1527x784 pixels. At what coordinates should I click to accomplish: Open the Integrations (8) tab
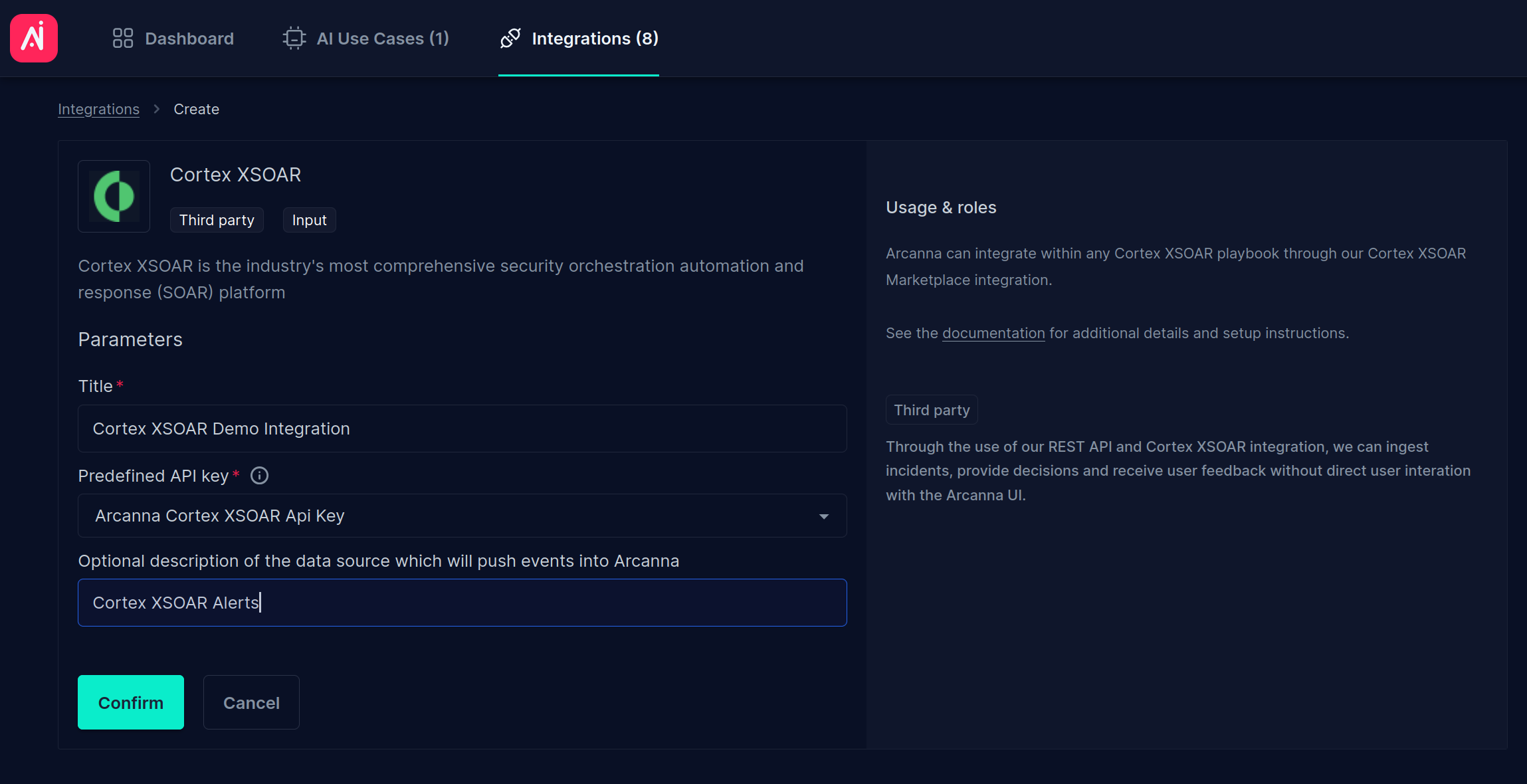[579, 39]
